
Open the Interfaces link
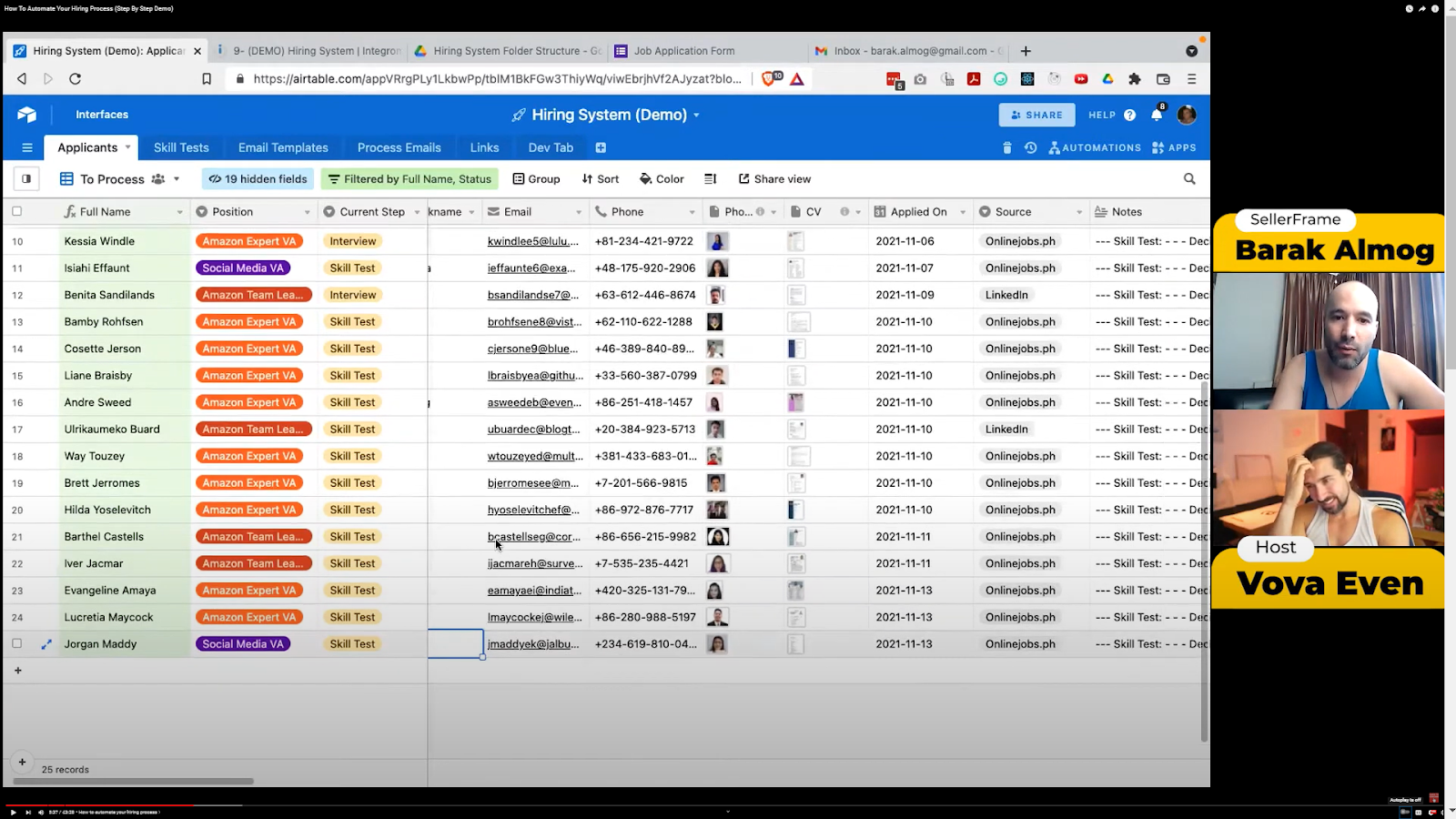tap(102, 115)
